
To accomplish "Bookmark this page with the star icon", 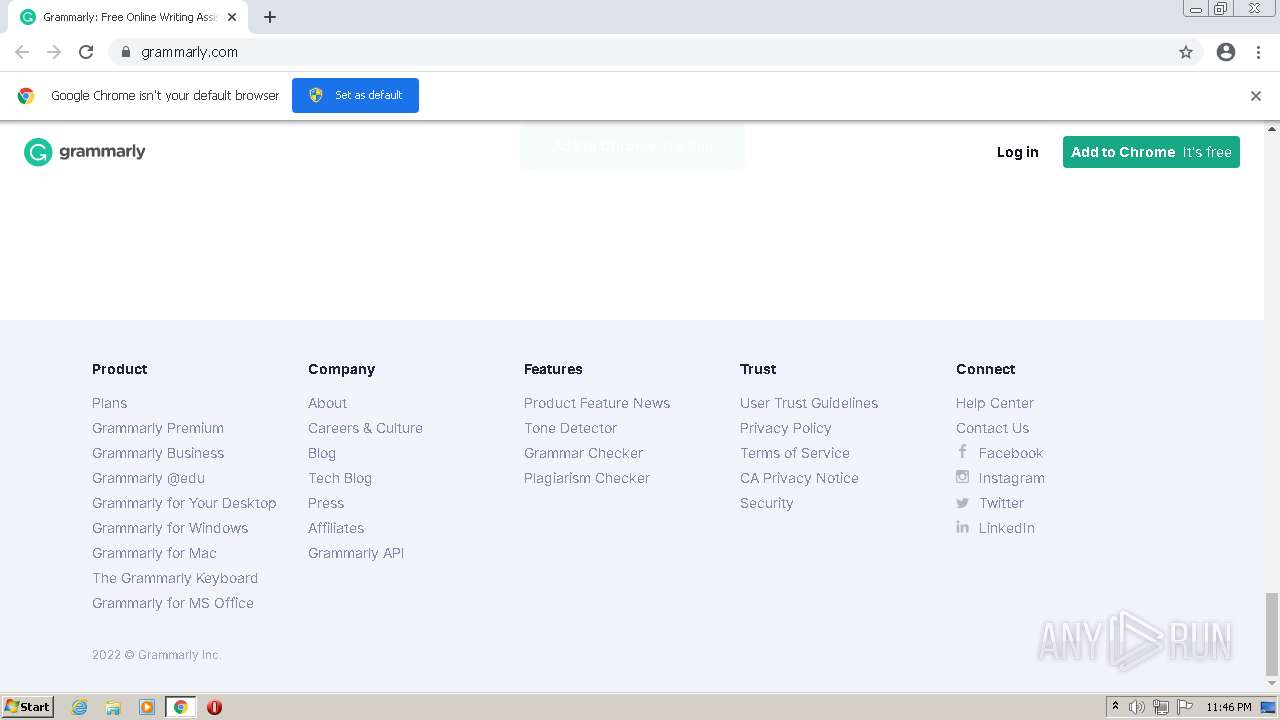I will click(1186, 52).
